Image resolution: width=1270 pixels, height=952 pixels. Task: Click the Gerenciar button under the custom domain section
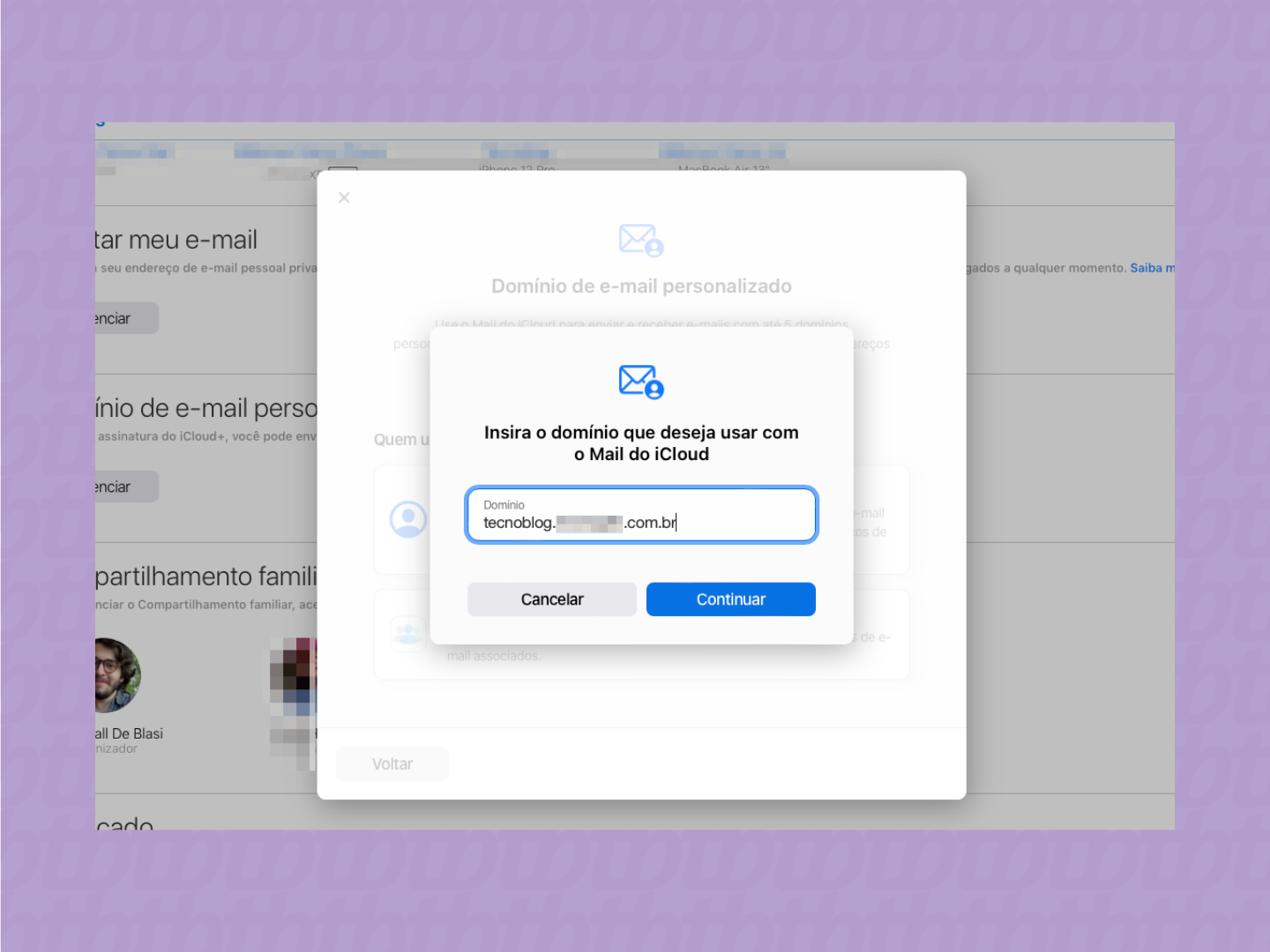(126, 487)
